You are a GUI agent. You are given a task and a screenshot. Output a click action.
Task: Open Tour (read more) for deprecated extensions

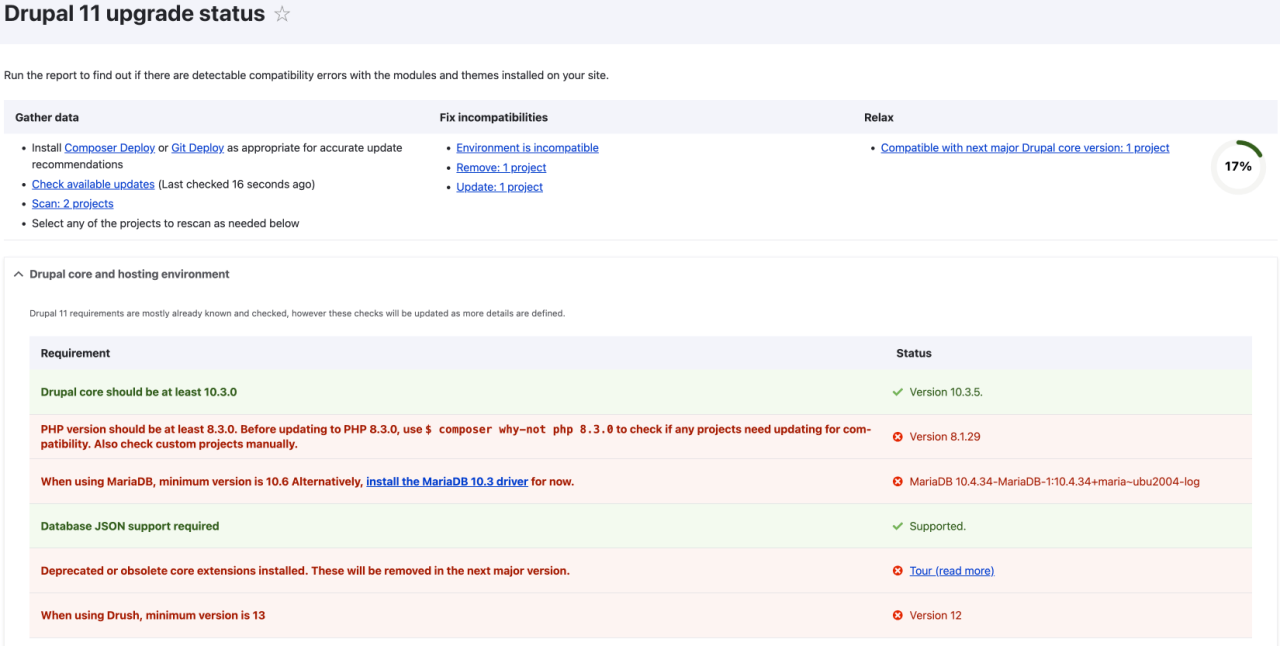951,570
